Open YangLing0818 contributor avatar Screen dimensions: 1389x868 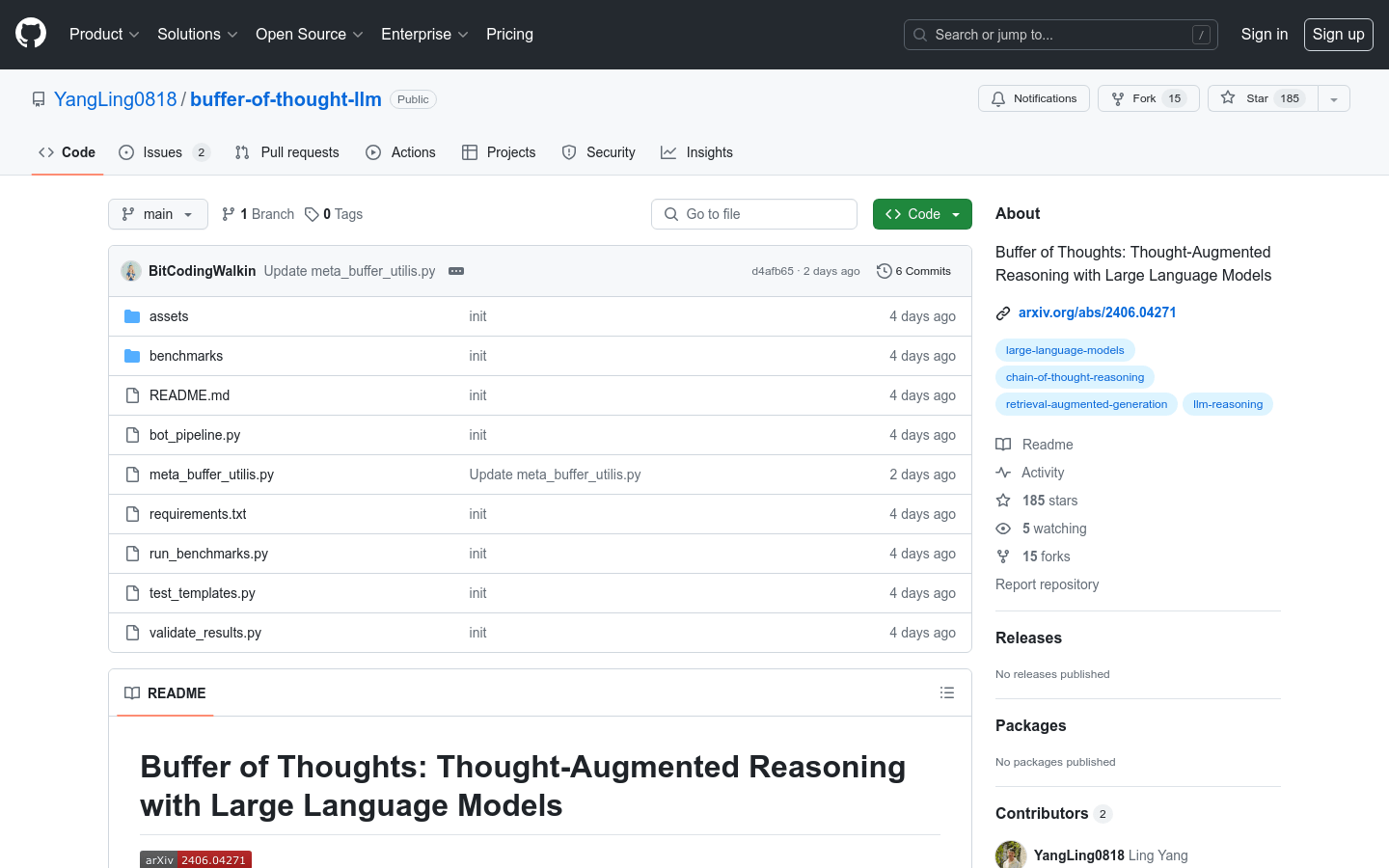(1011, 855)
